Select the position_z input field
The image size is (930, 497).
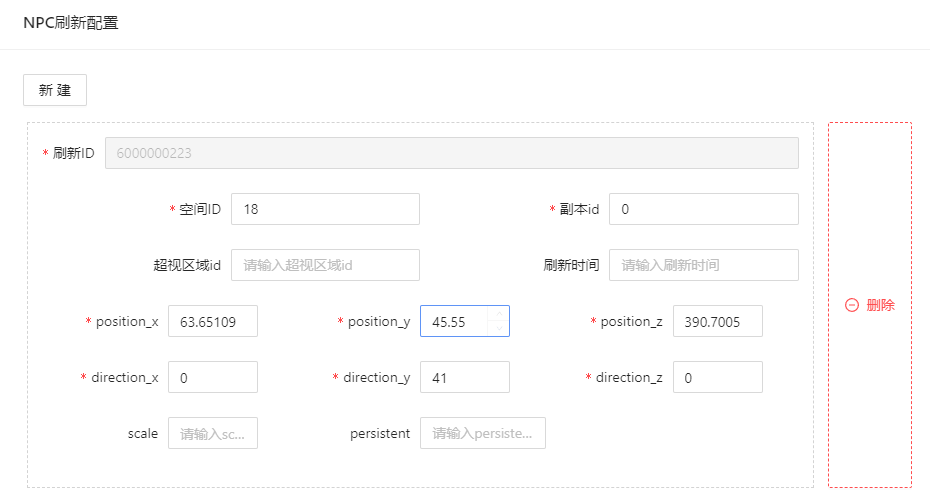[x=717, y=321]
